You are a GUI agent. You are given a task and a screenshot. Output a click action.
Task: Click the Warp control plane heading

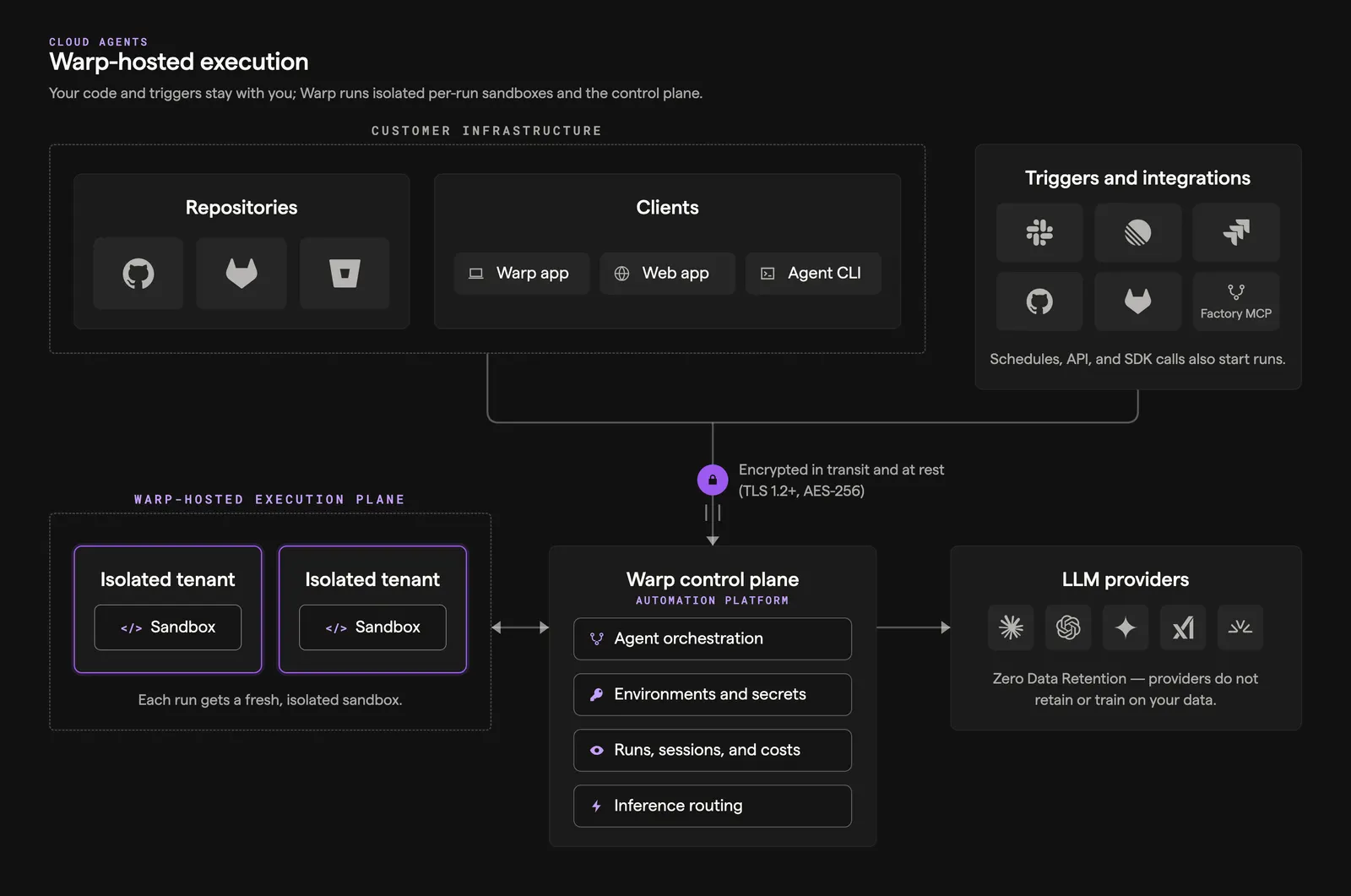tap(713, 579)
